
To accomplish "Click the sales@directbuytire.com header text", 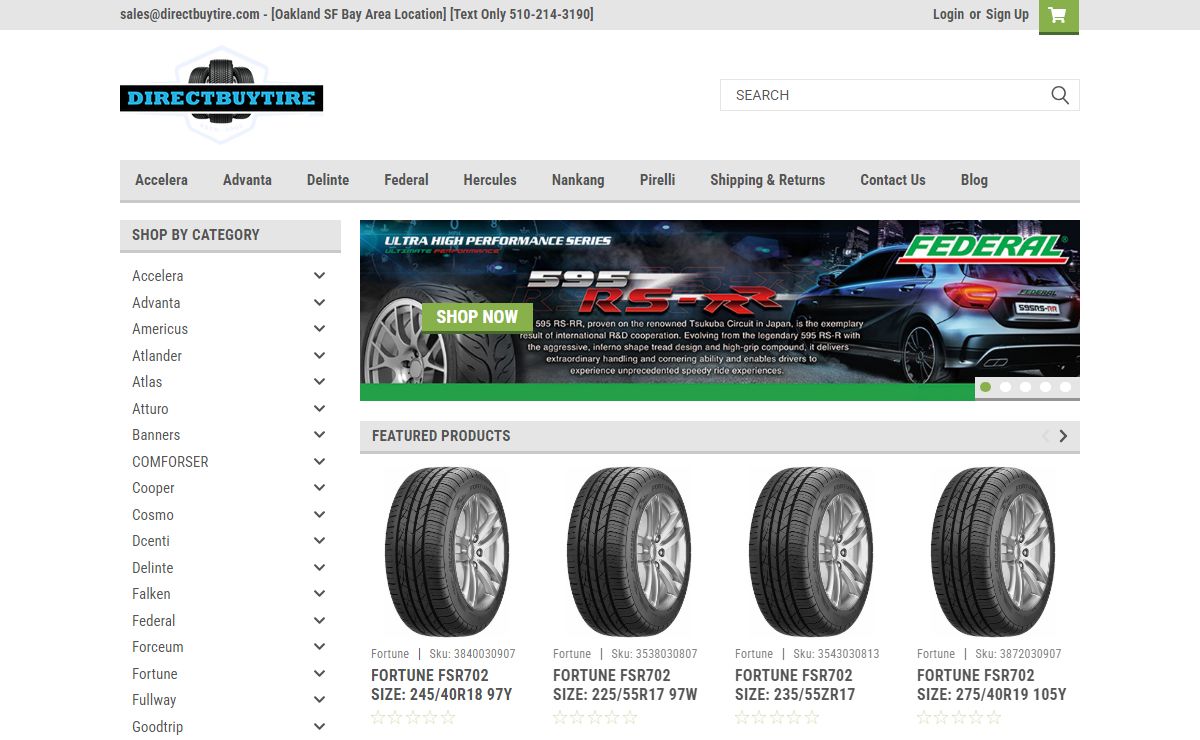I will coord(190,14).
